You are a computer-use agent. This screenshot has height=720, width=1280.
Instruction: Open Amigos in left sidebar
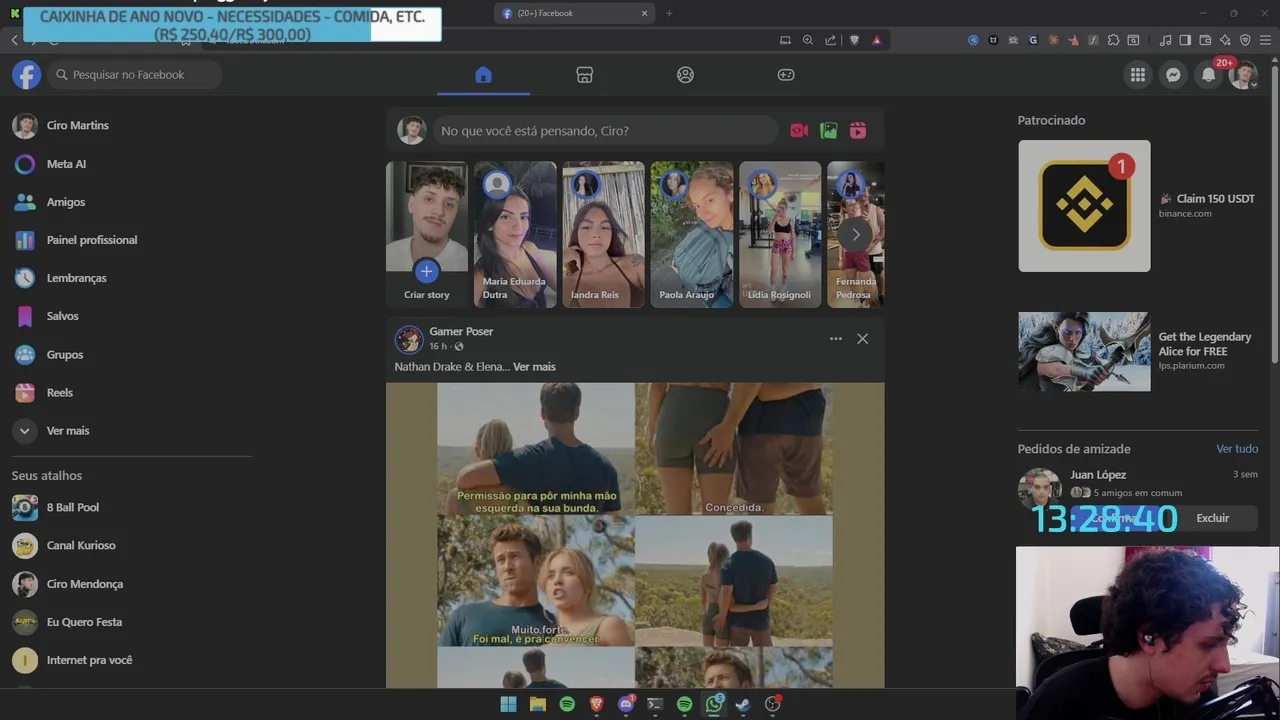pyautogui.click(x=130, y=202)
